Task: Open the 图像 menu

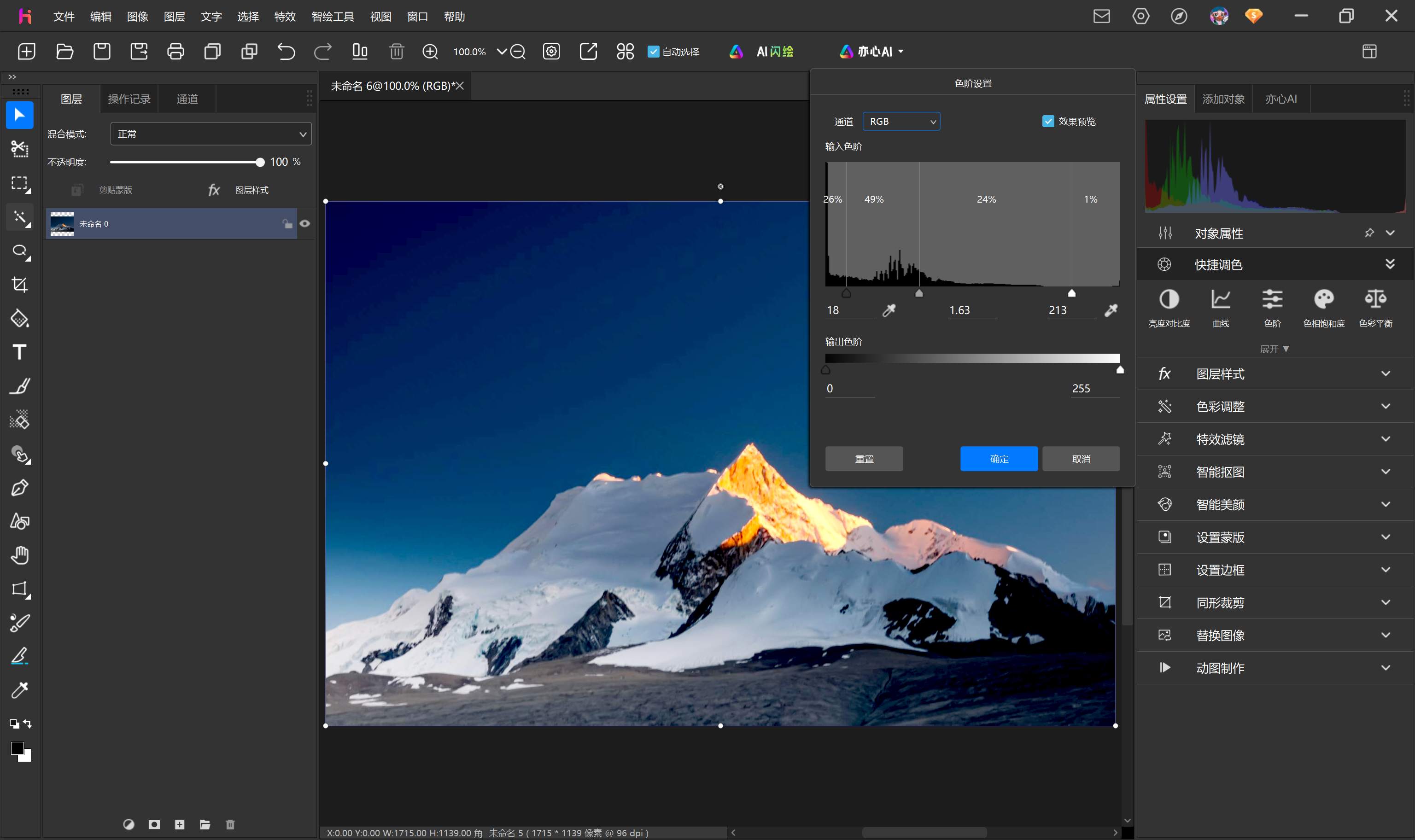Action: [138, 17]
